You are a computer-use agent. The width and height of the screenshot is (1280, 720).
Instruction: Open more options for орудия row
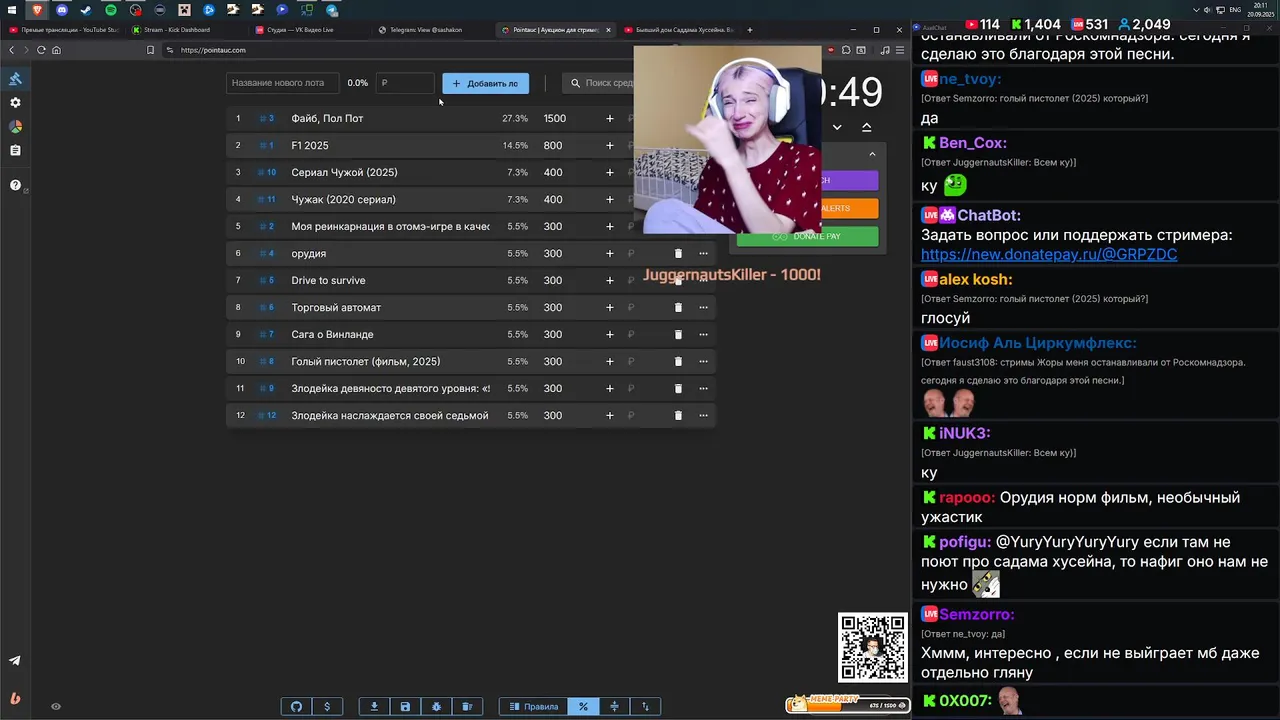pyautogui.click(x=703, y=253)
